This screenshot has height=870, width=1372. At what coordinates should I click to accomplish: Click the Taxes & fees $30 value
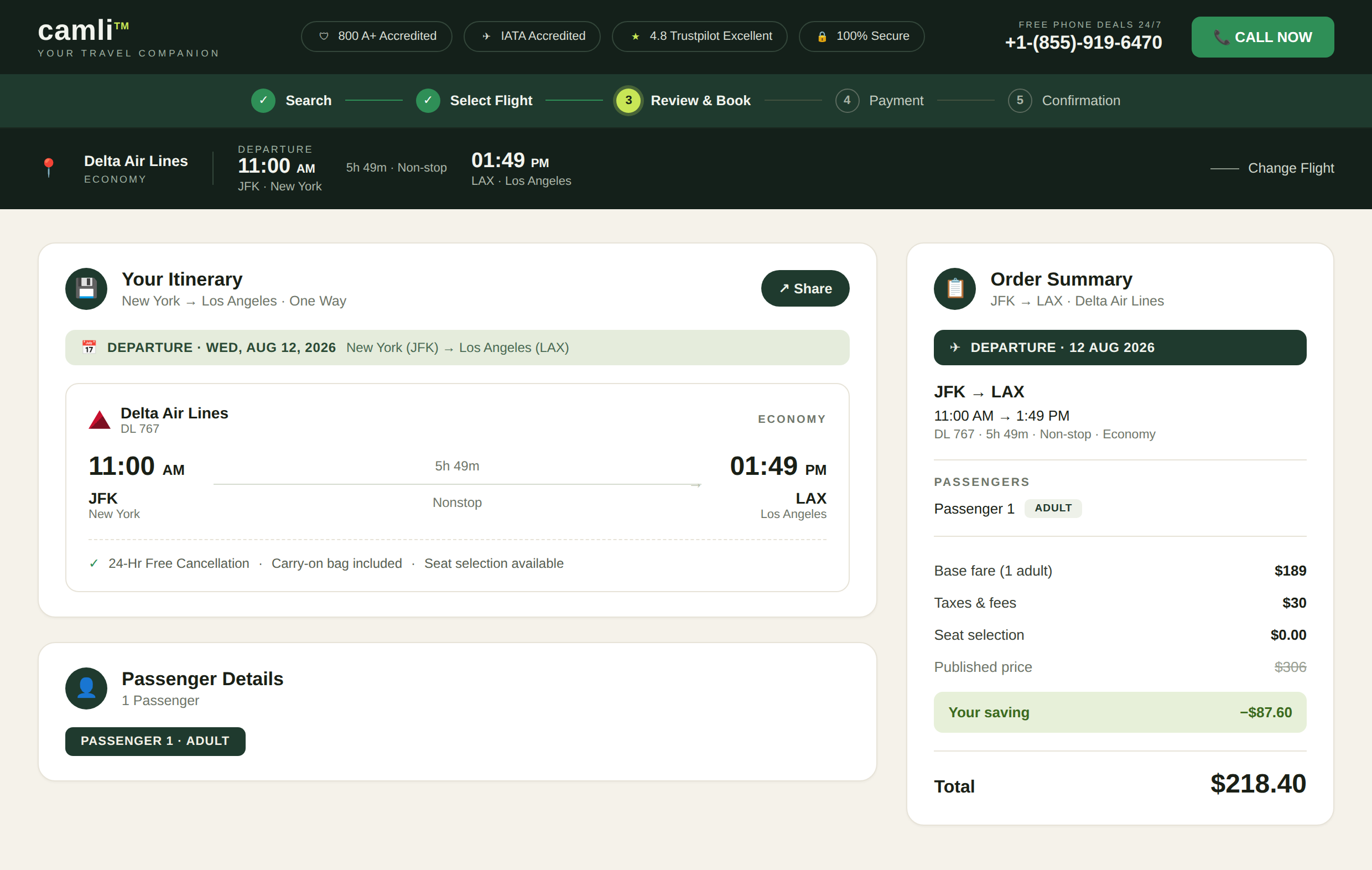click(x=1294, y=603)
